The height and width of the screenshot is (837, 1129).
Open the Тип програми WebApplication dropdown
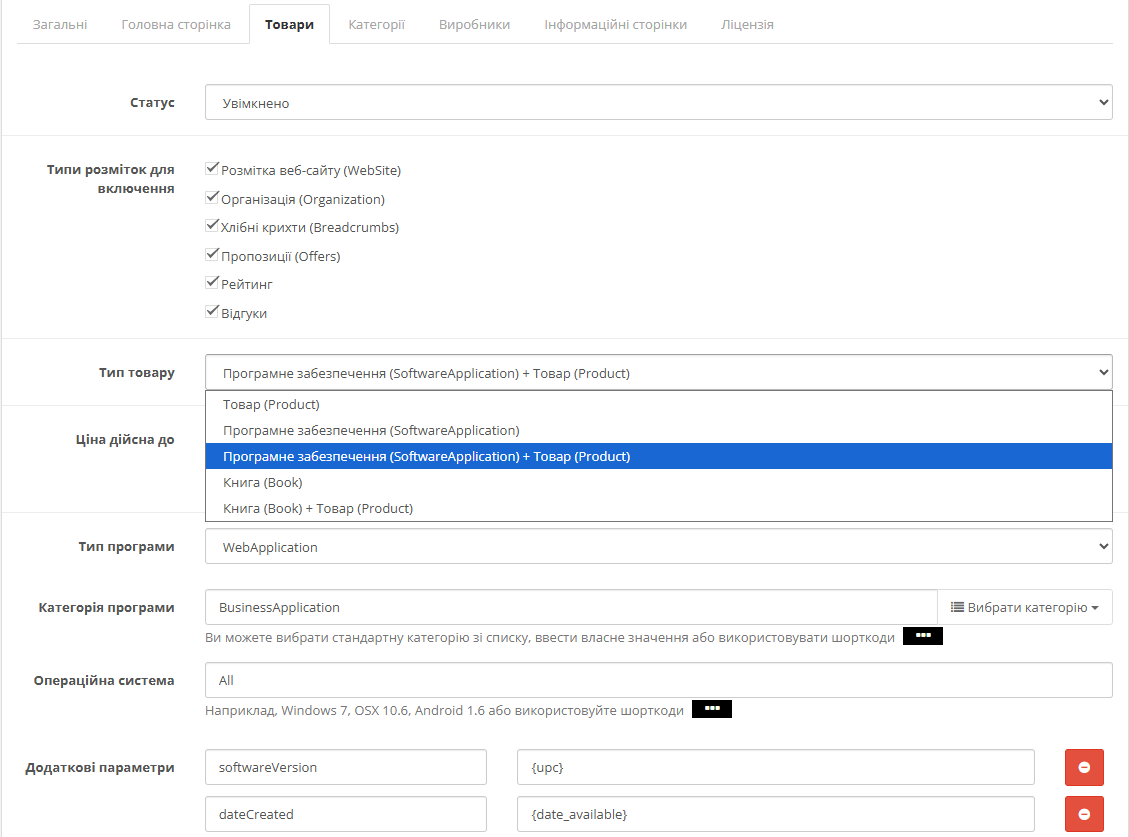pyautogui.click(x=658, y=547)
